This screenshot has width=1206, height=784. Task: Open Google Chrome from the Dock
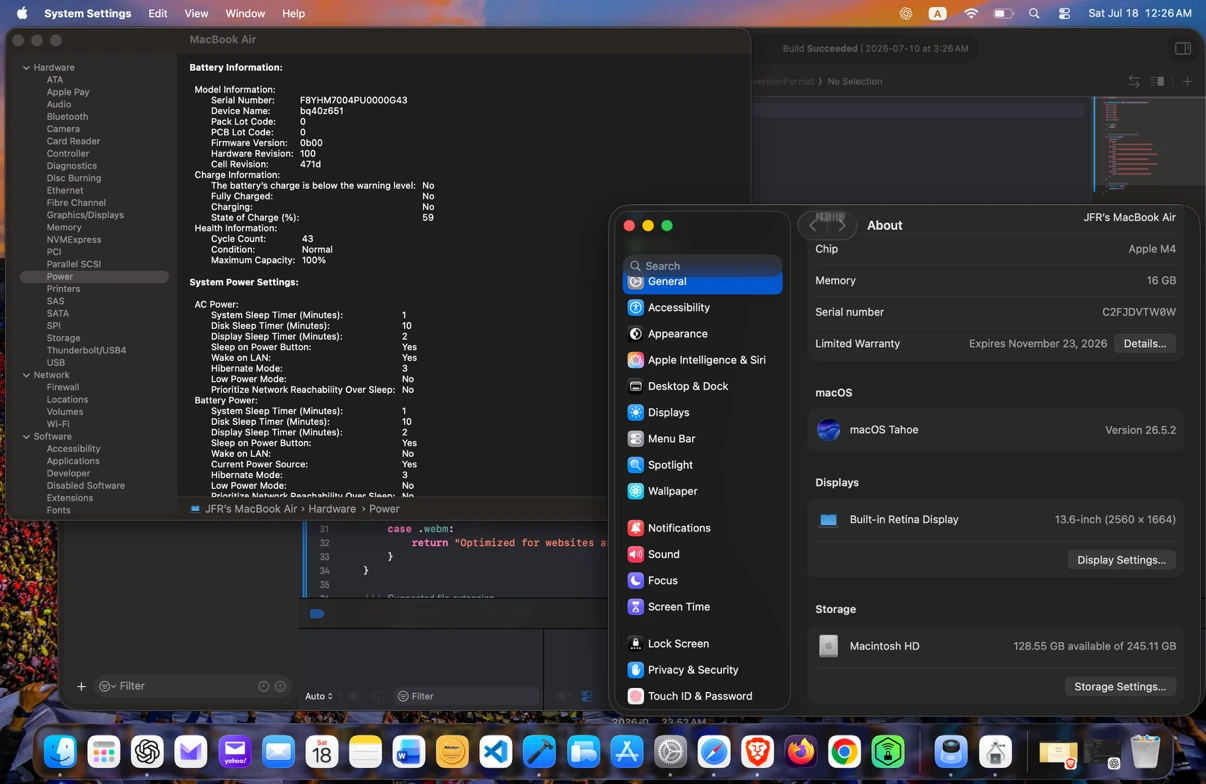[844, 751]
